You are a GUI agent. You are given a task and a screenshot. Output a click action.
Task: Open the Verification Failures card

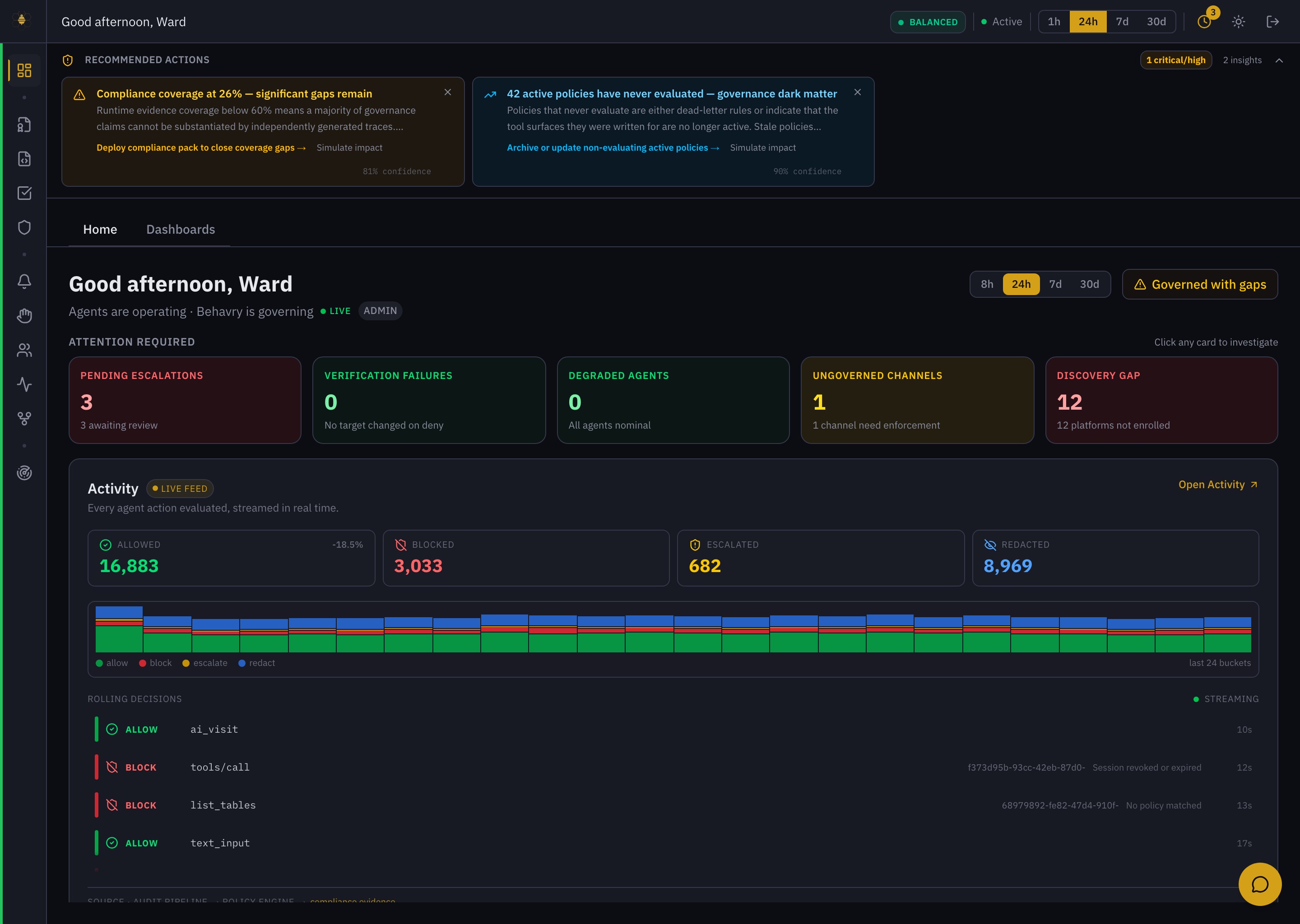point(429,400)
